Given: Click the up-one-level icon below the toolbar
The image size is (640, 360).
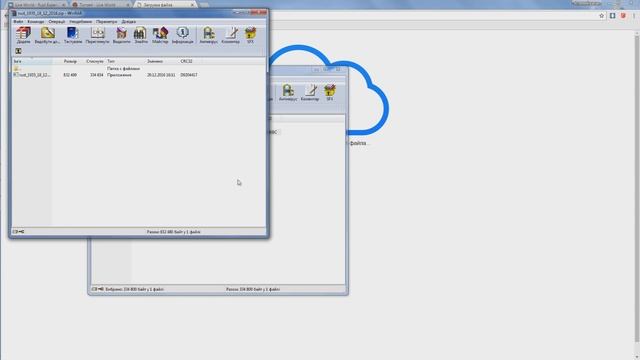Looking at the screenshot, I should tap(18, 51).
